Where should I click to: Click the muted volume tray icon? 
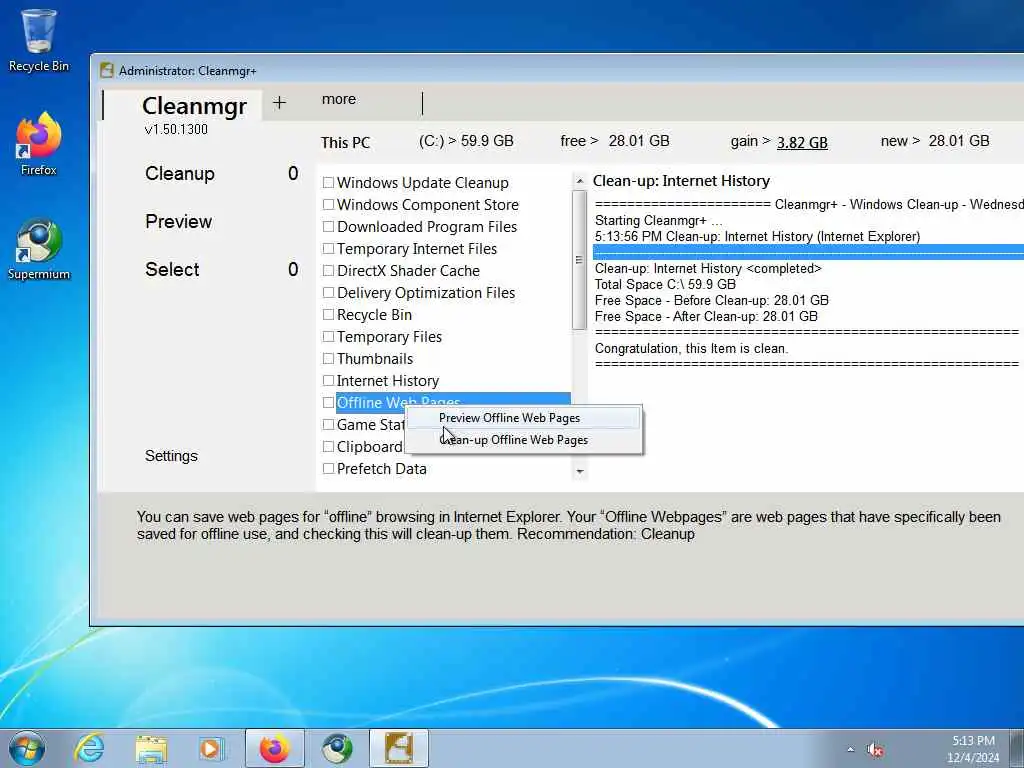[875, 750]
